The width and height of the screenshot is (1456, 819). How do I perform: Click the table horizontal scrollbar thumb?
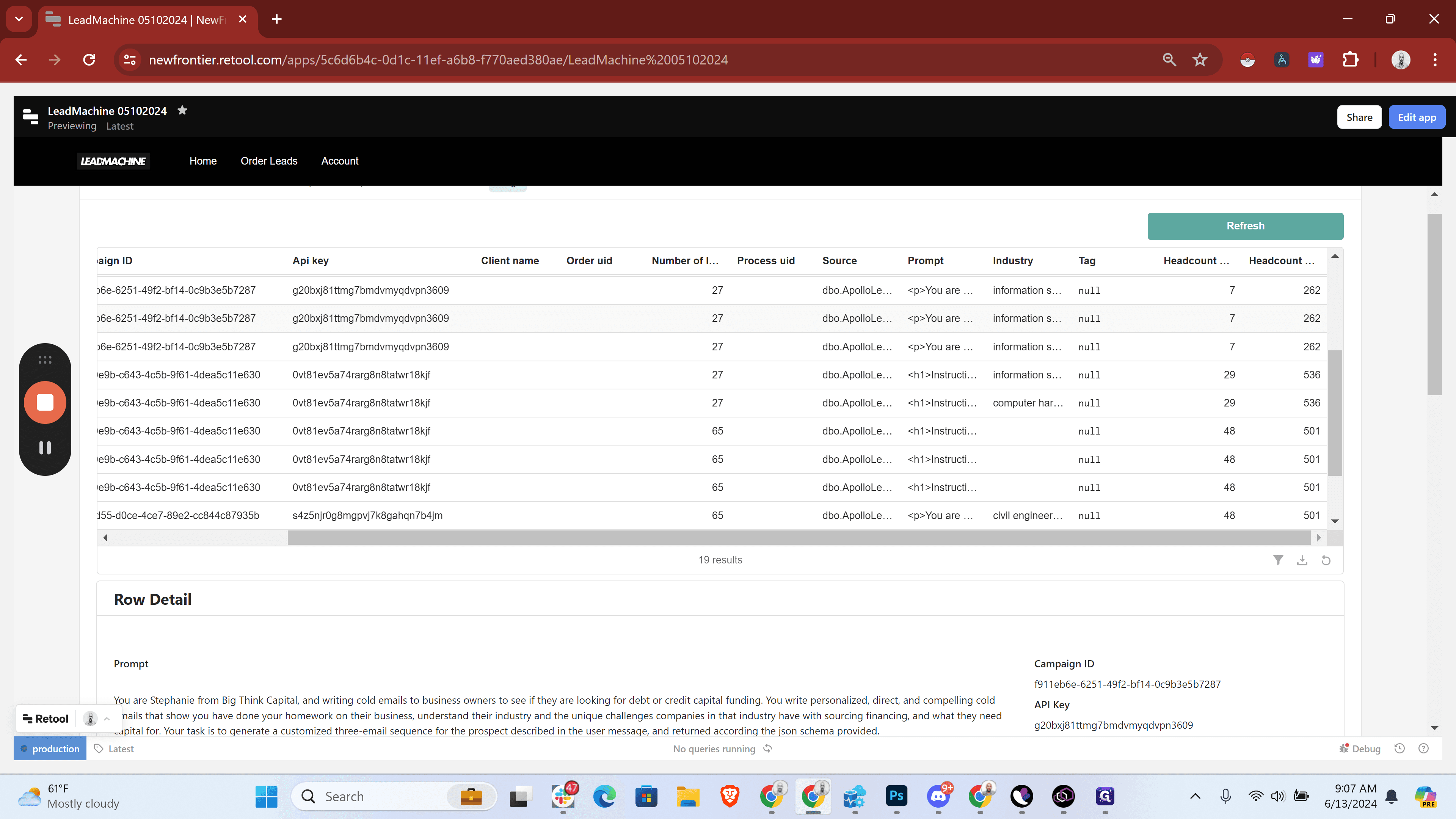click(x=799, y=538)
